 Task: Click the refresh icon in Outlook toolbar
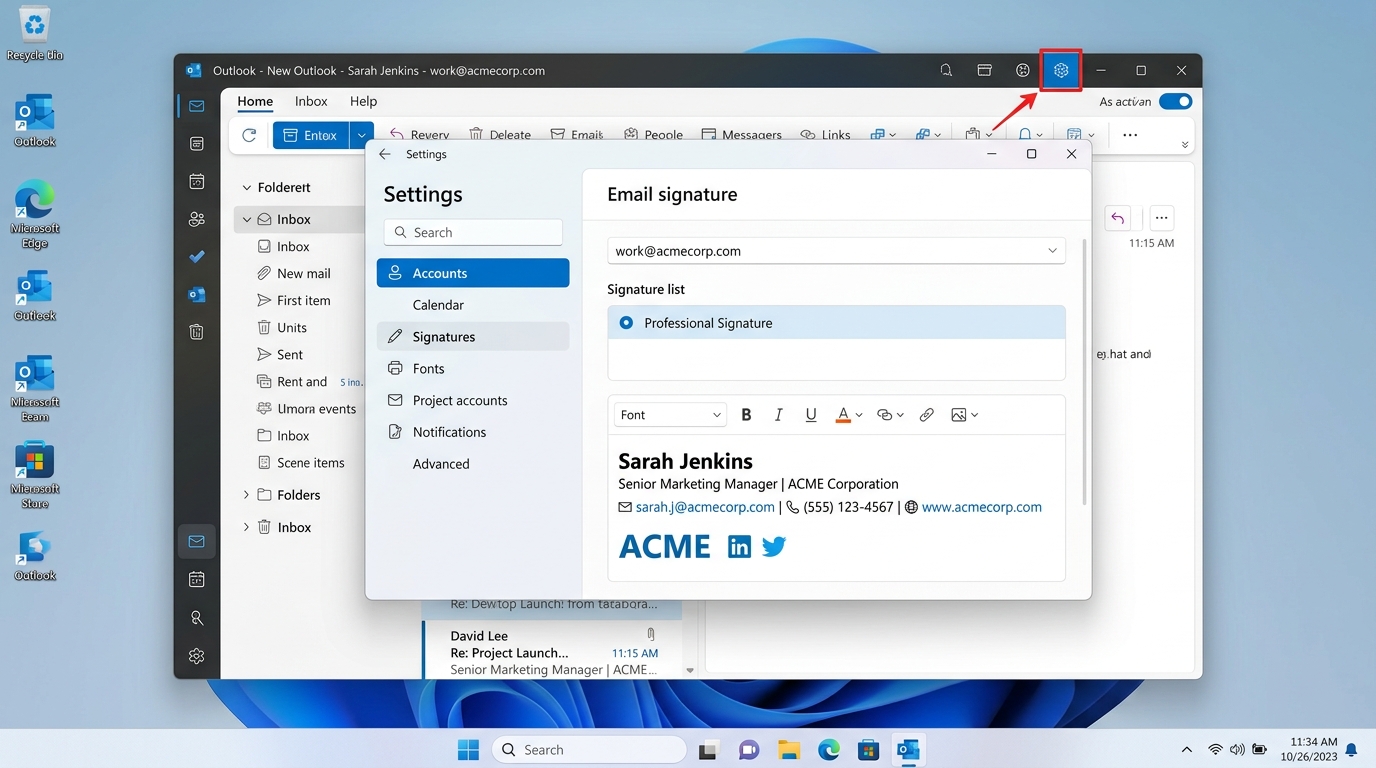tap(249, 135)
